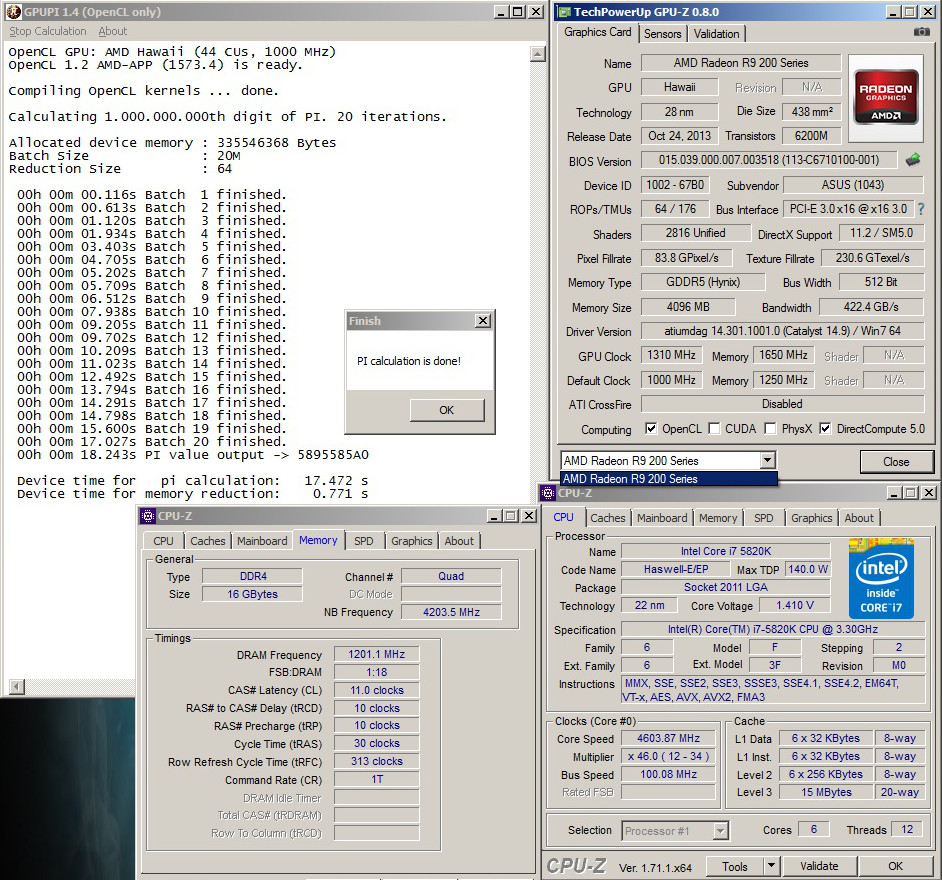Click the Validate button in CPU-Z
This screenshot has height=880, width=942.
coord(818,866)
